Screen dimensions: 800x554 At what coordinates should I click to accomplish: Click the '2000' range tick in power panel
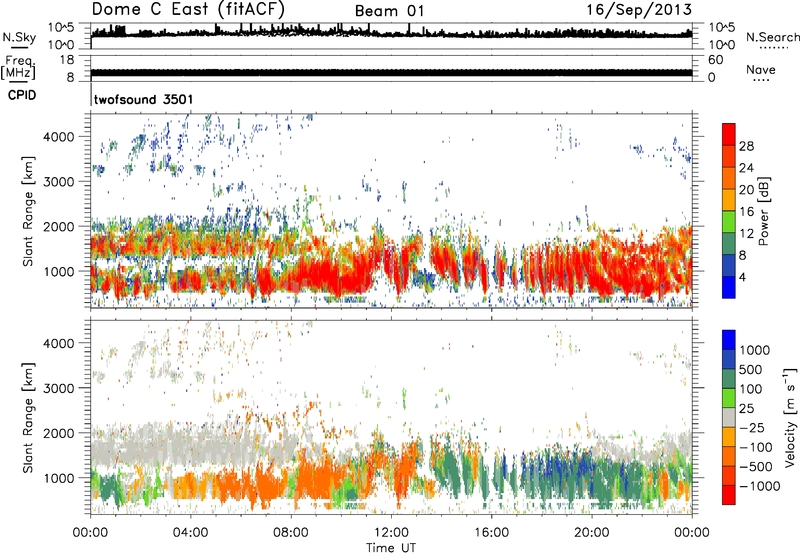59,226
